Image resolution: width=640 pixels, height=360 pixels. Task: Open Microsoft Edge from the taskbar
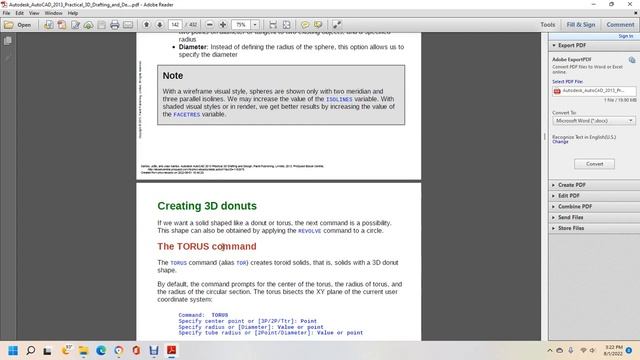(101, 351)
